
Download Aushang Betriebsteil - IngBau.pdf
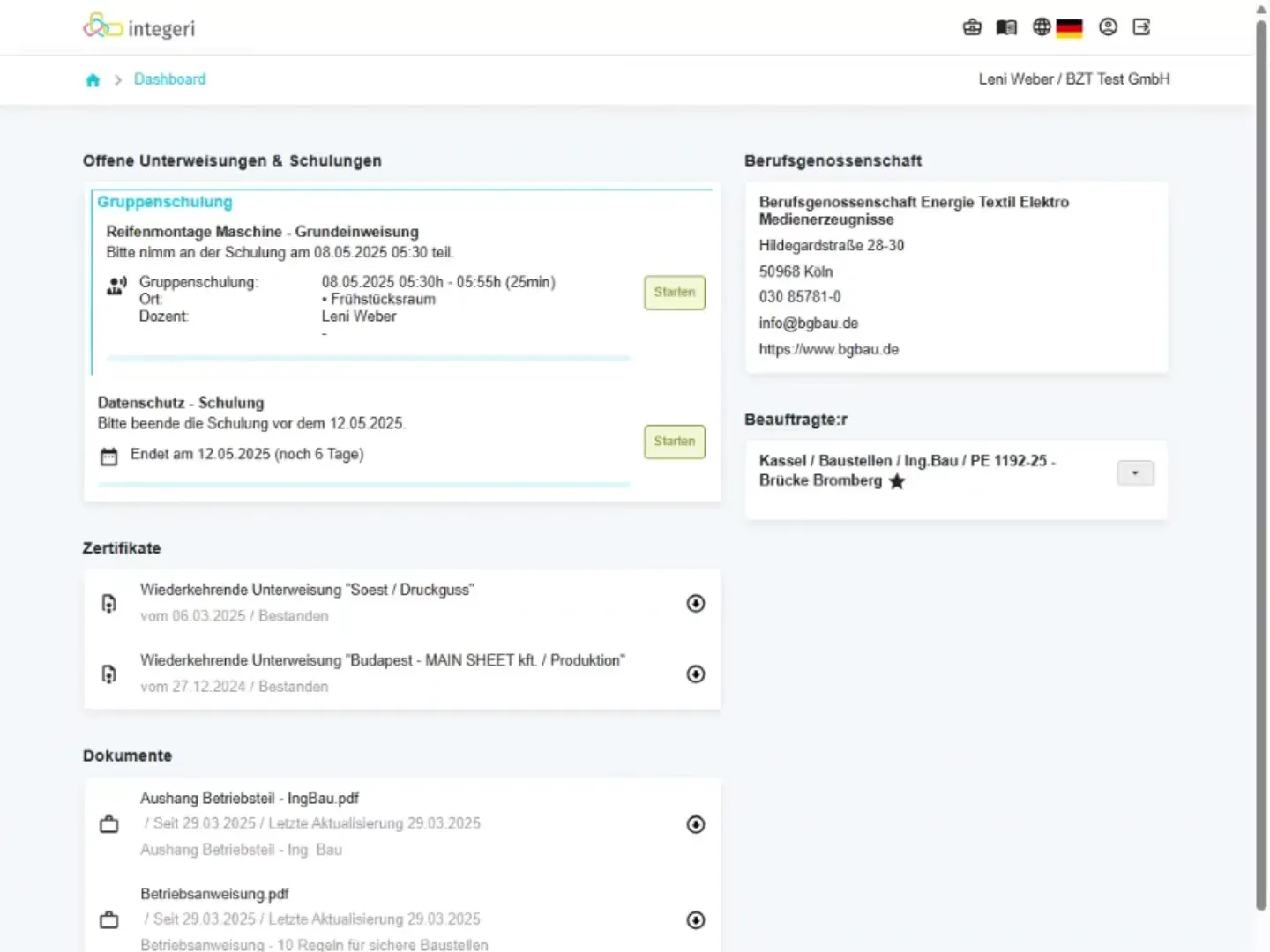click(696, 824)
